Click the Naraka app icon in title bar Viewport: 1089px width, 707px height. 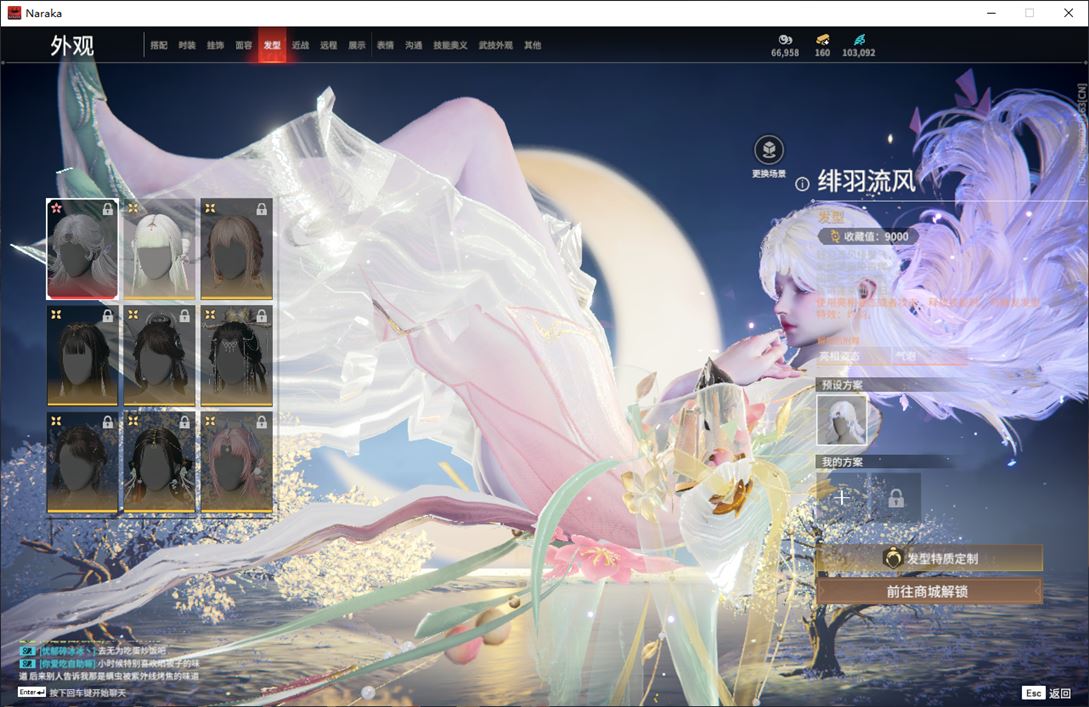point(14,13)
